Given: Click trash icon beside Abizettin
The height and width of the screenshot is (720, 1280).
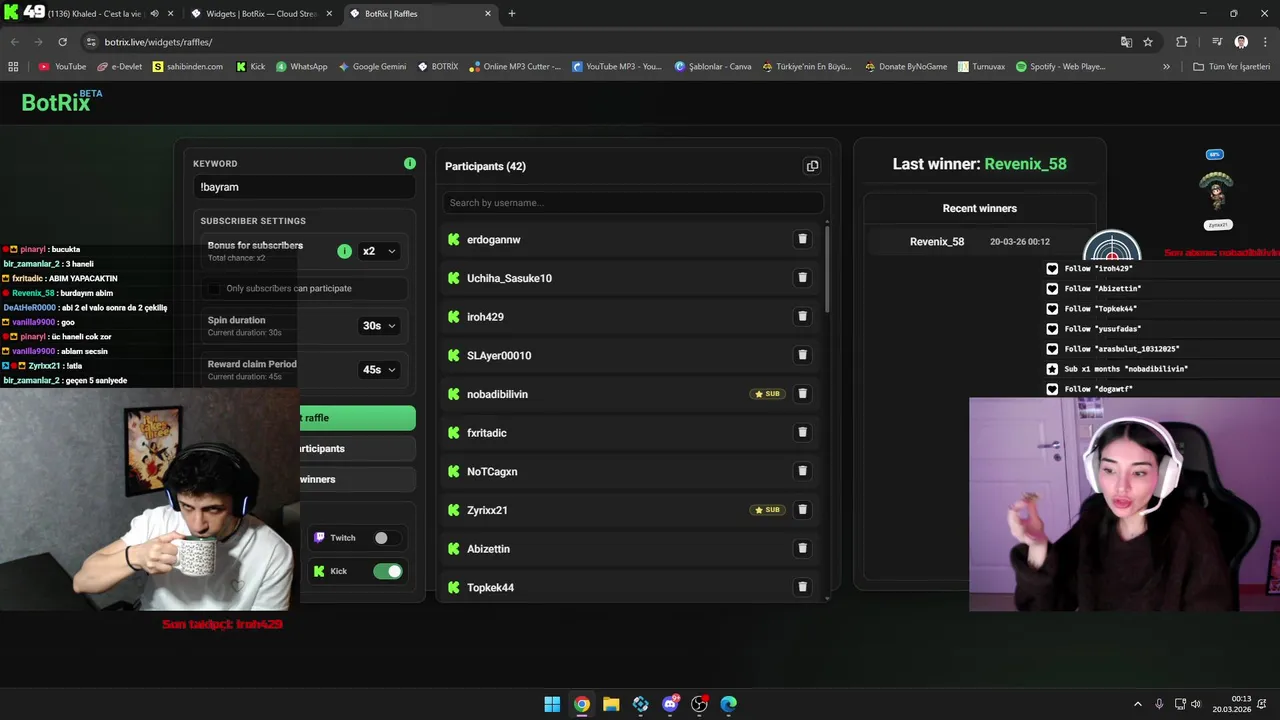Looking at the screenshot, I should (x=802, y=548).
